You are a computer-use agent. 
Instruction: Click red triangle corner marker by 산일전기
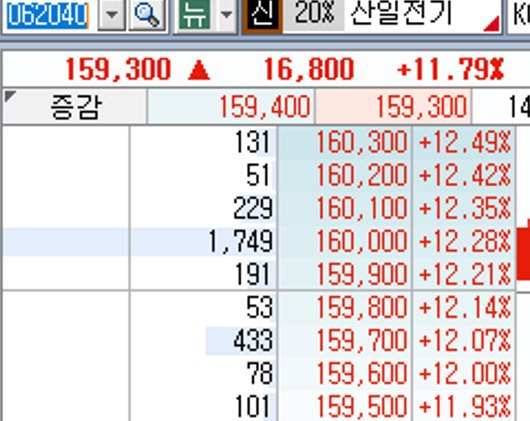[492, 24]
